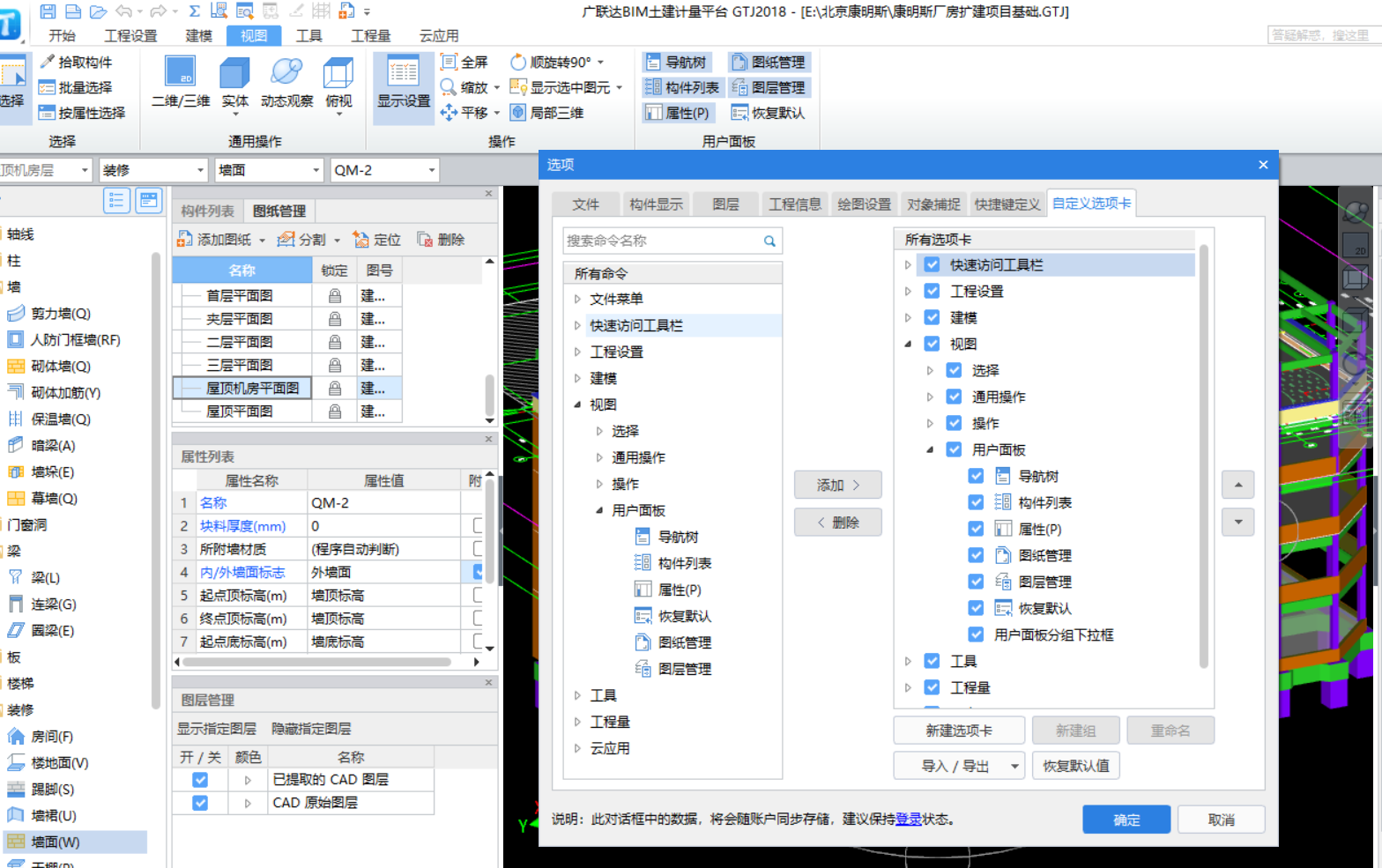Select the 批量选择 batch select tool
Viewport: 1382px width, 868px height.
click(76, 87)
